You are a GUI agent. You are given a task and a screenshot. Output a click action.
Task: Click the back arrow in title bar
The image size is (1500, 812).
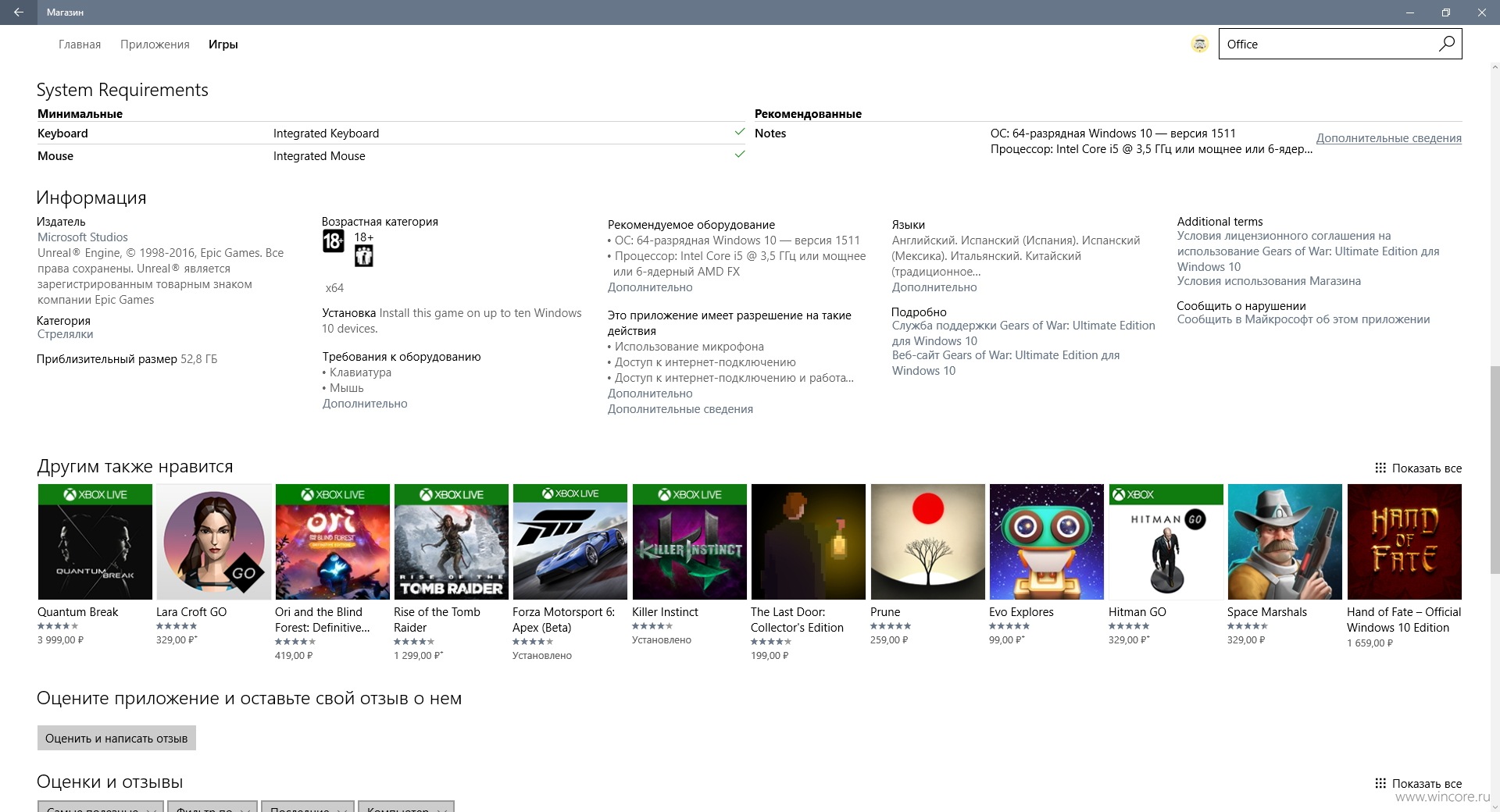[x=19, y=12]
